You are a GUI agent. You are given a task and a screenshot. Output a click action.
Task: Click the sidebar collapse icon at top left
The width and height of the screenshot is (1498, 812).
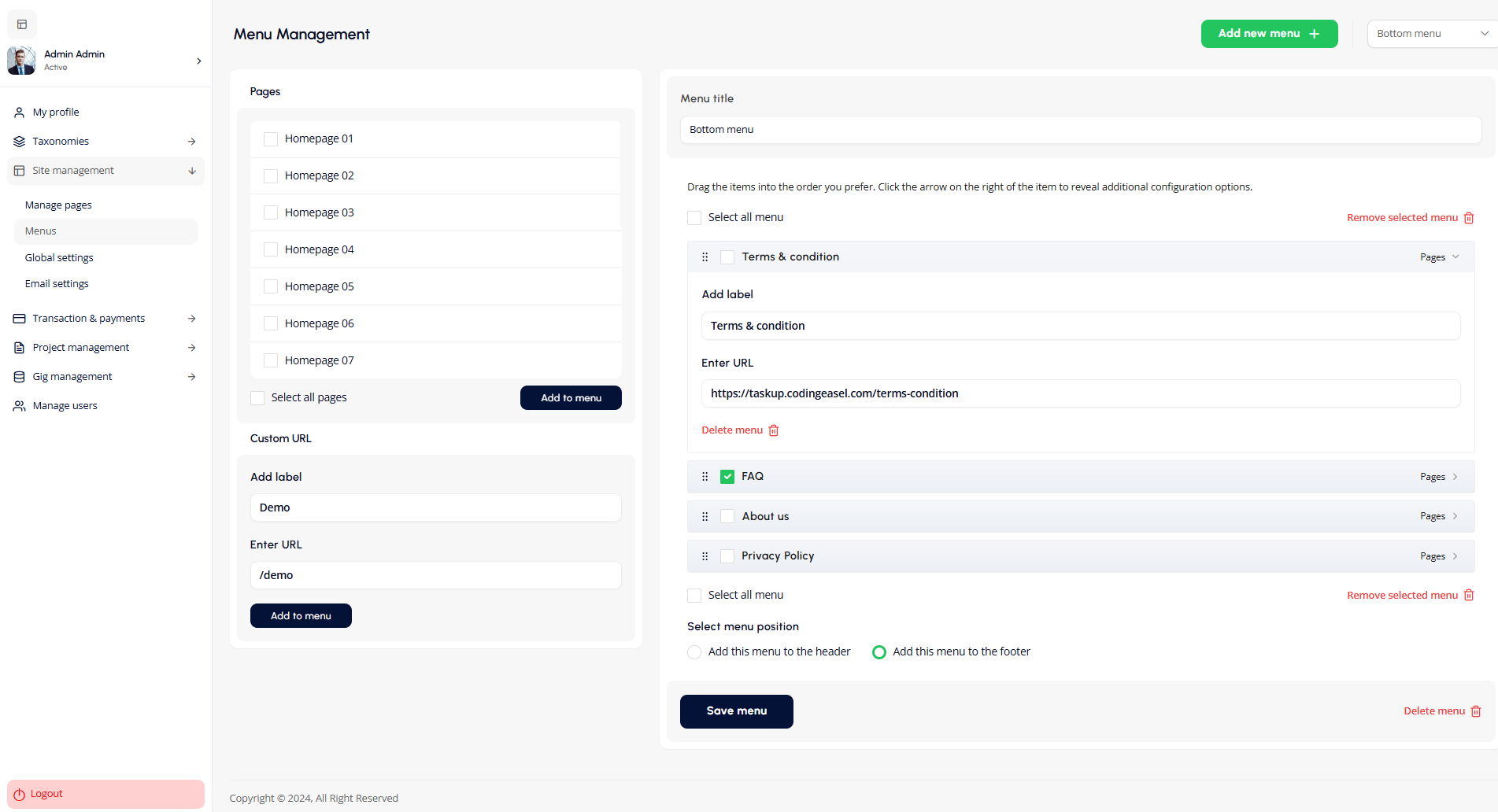22,24
